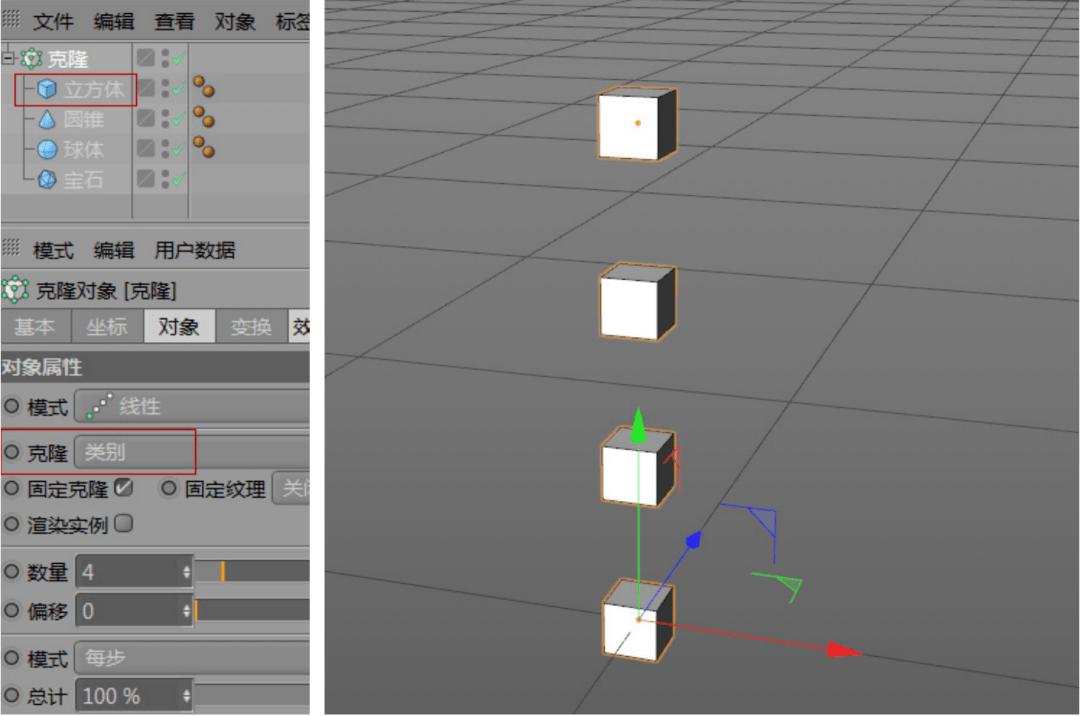Click the phong tag on 立方体 row

[204, 87]
